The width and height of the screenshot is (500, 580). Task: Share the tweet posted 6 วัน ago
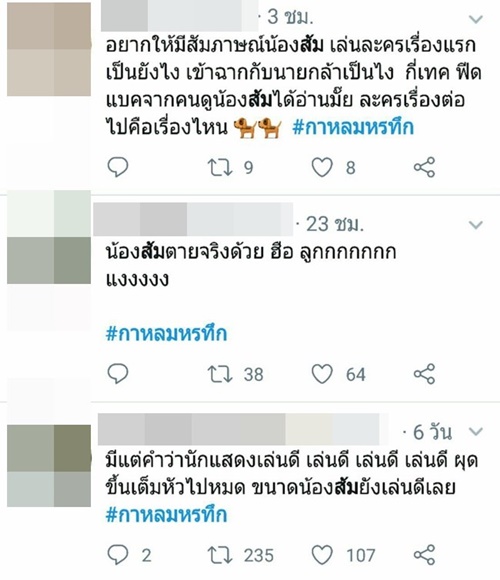click(x=424, y=555)
